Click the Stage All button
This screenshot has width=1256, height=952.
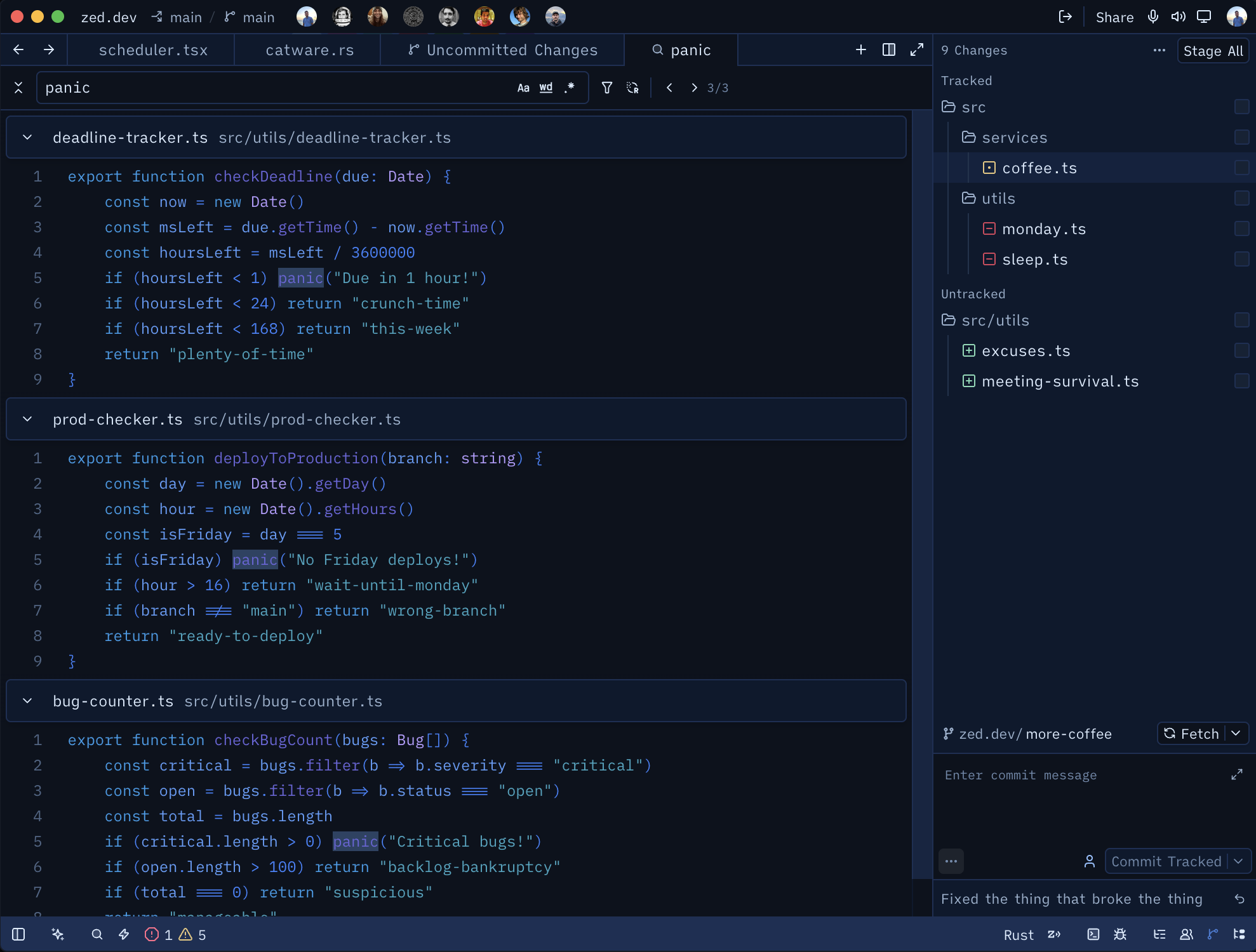coord(1213,51)
